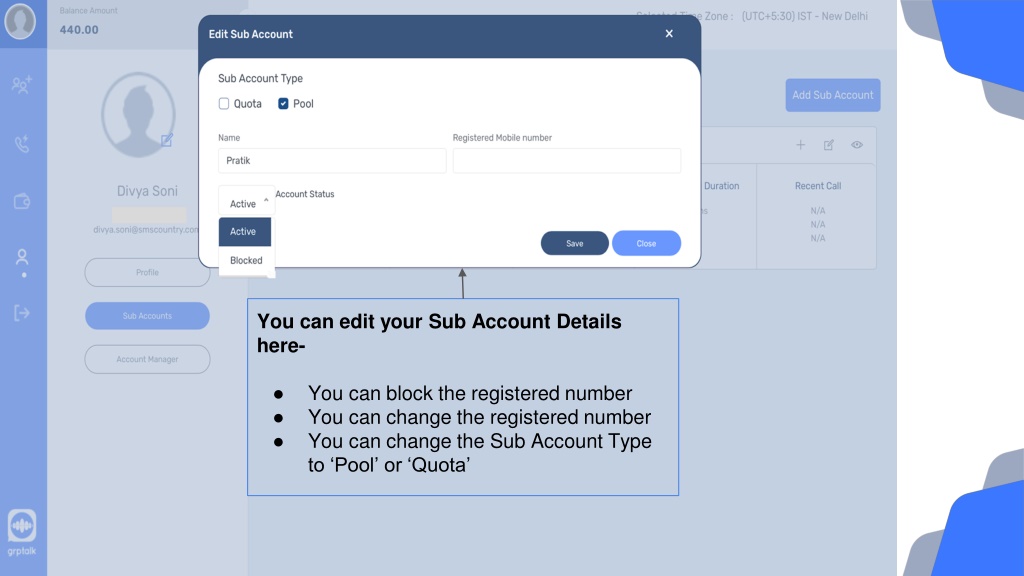Screen dimensions: 1024x576
Task: Click the Add Sub Account button
Action: [833, 95]
